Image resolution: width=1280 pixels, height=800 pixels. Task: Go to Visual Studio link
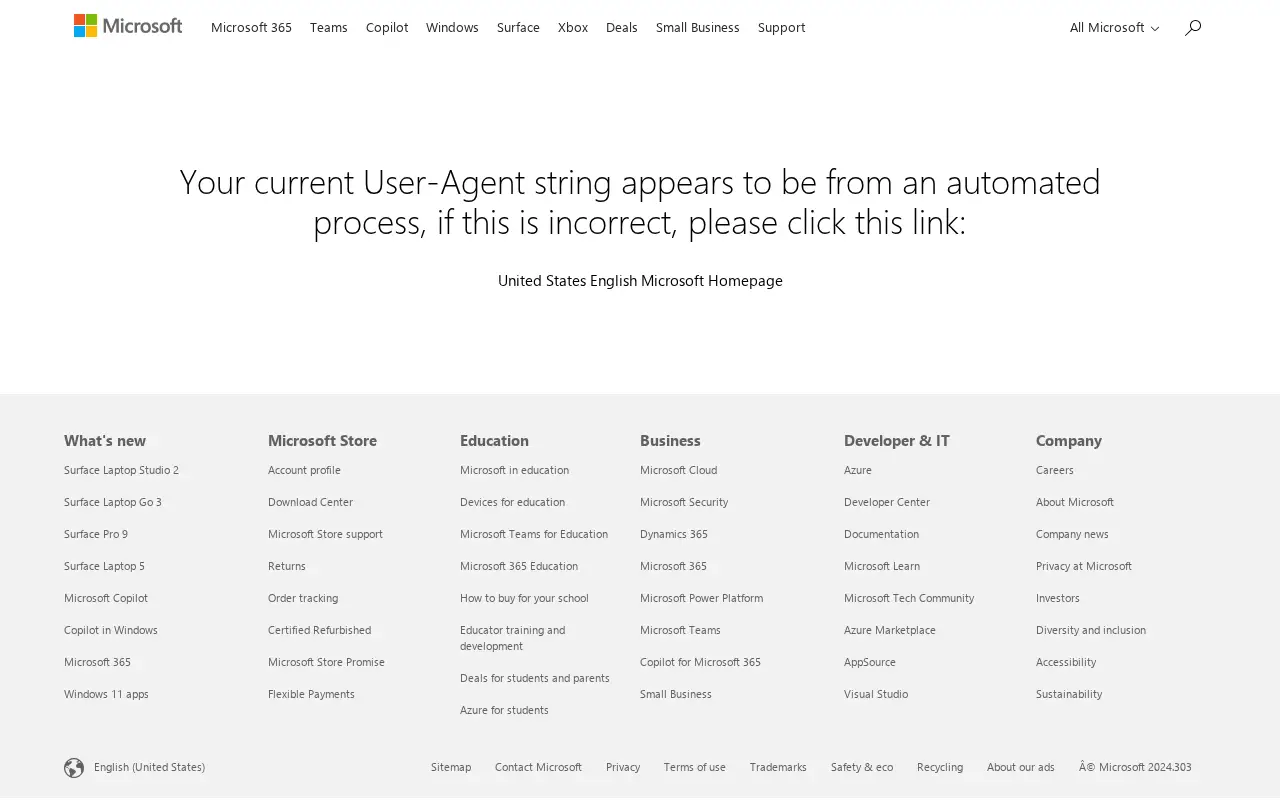pos(876,694)
